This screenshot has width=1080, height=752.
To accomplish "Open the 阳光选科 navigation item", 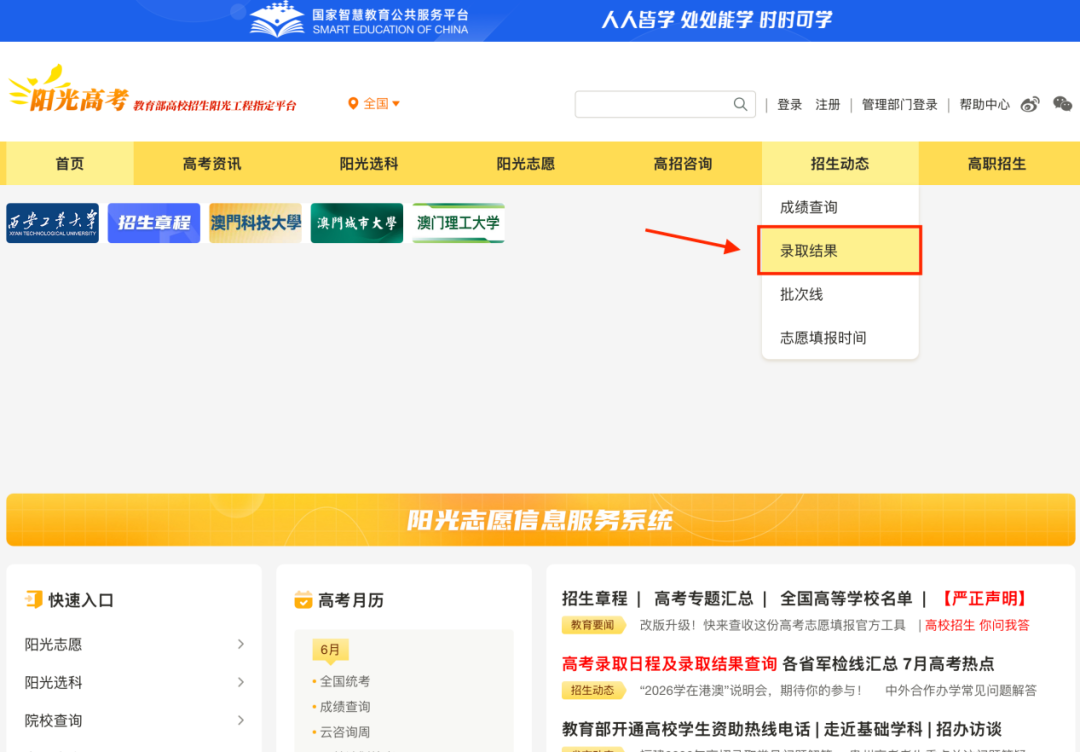I will pos(369,163).
